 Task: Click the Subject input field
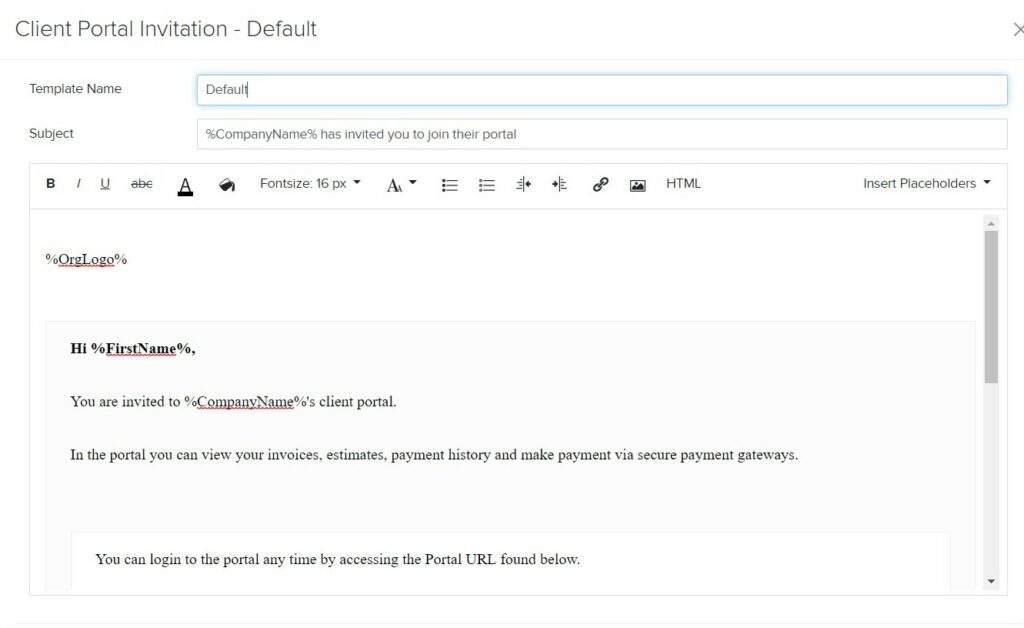coord(601,134)
